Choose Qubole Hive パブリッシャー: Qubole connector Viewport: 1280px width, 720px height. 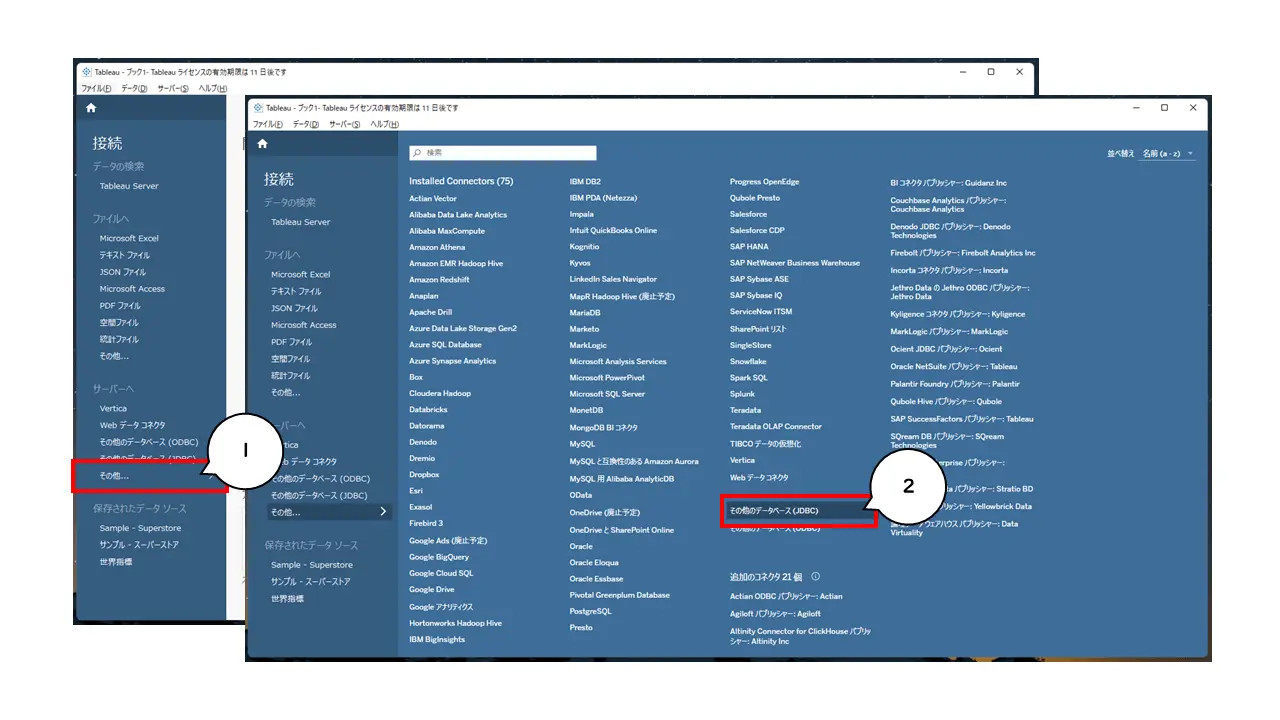click(x=946, y=402)
